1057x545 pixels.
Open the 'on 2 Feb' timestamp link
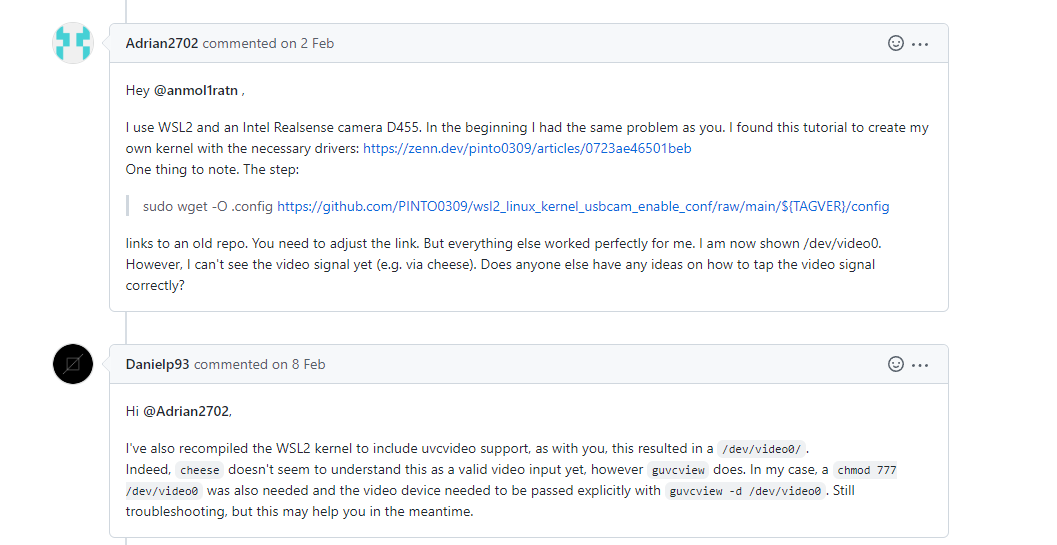307,43
